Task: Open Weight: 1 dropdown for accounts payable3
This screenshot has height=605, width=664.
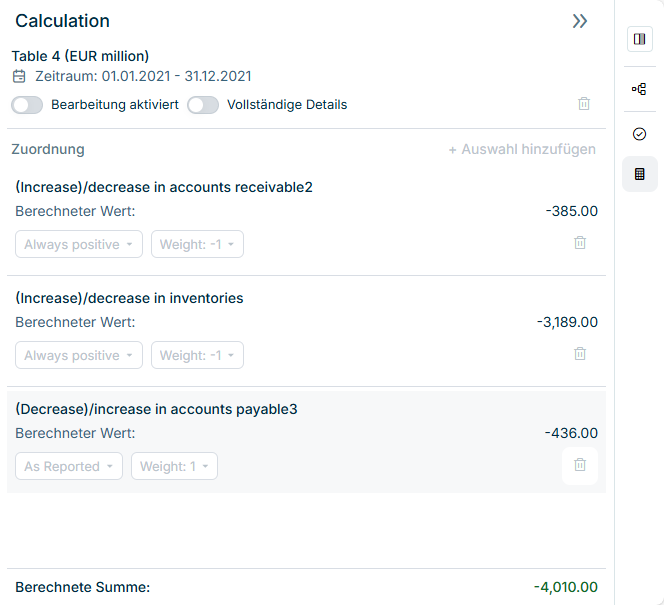Action: [174, 467]
